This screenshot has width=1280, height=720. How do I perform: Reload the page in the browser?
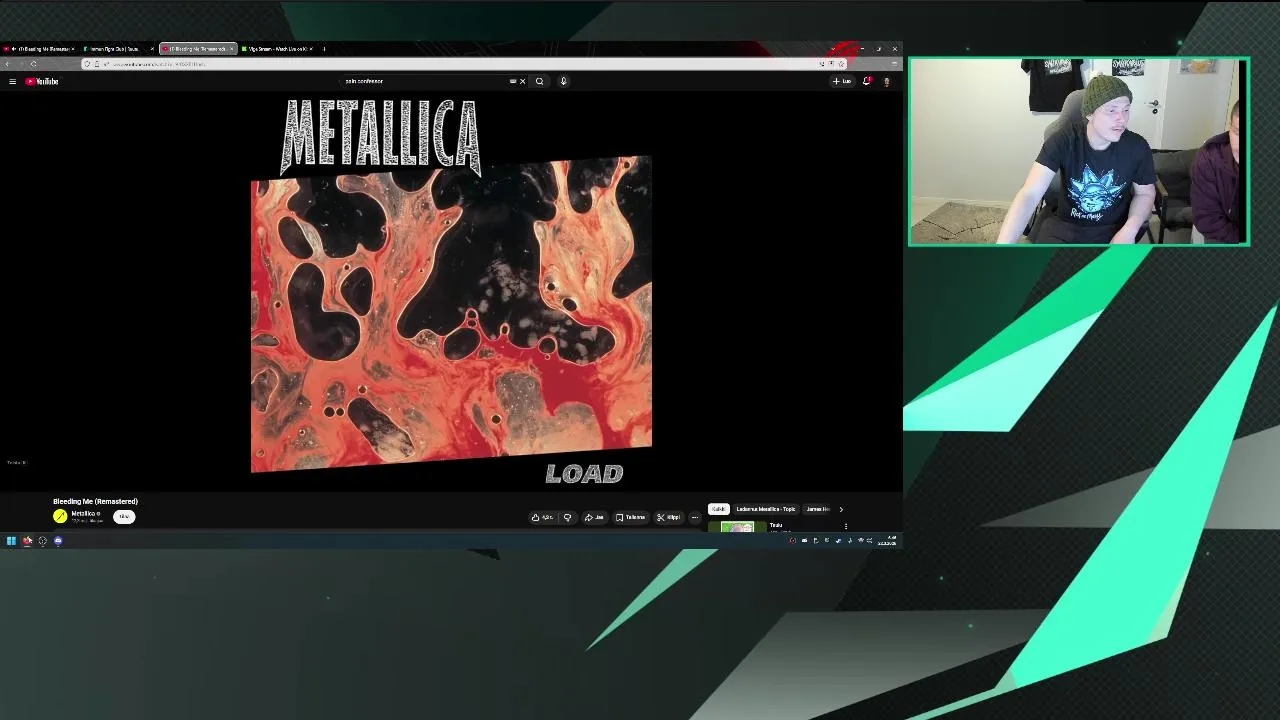(33, 64)
